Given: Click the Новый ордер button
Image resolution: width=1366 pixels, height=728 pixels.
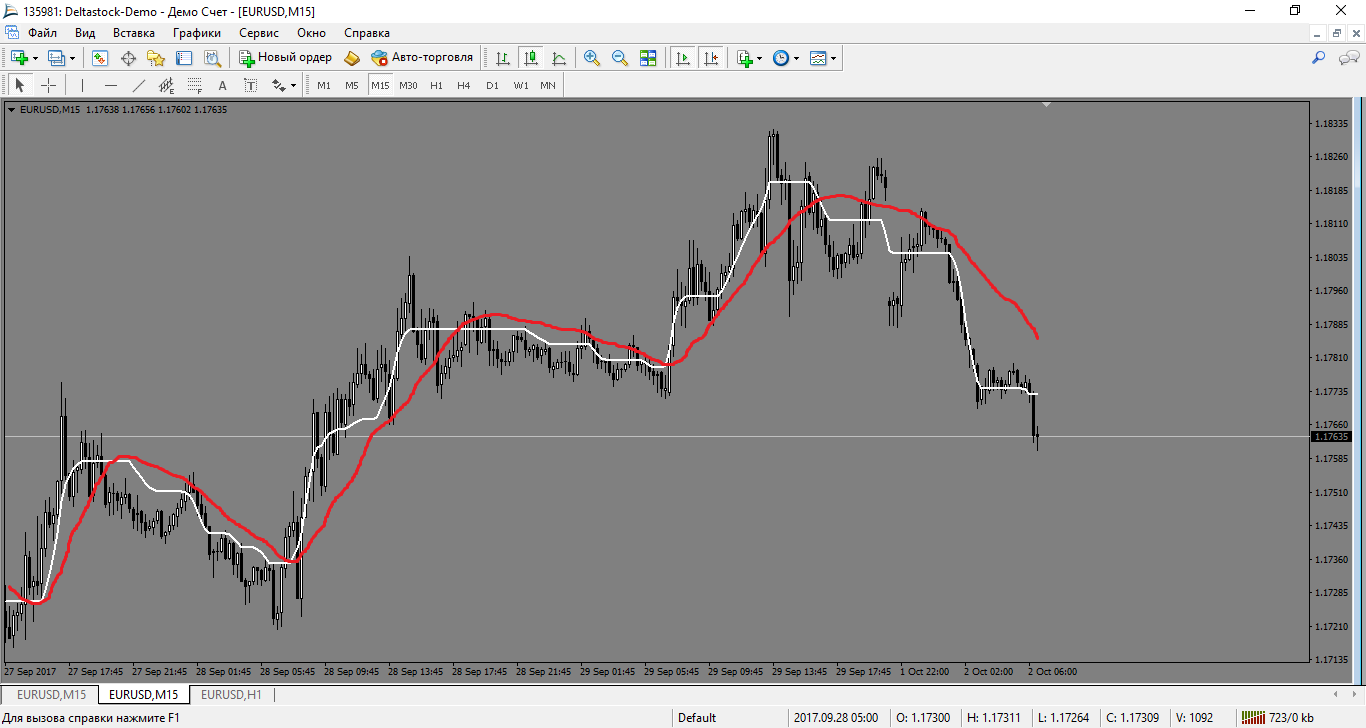Looking at the screenshot, I should 285,58.
